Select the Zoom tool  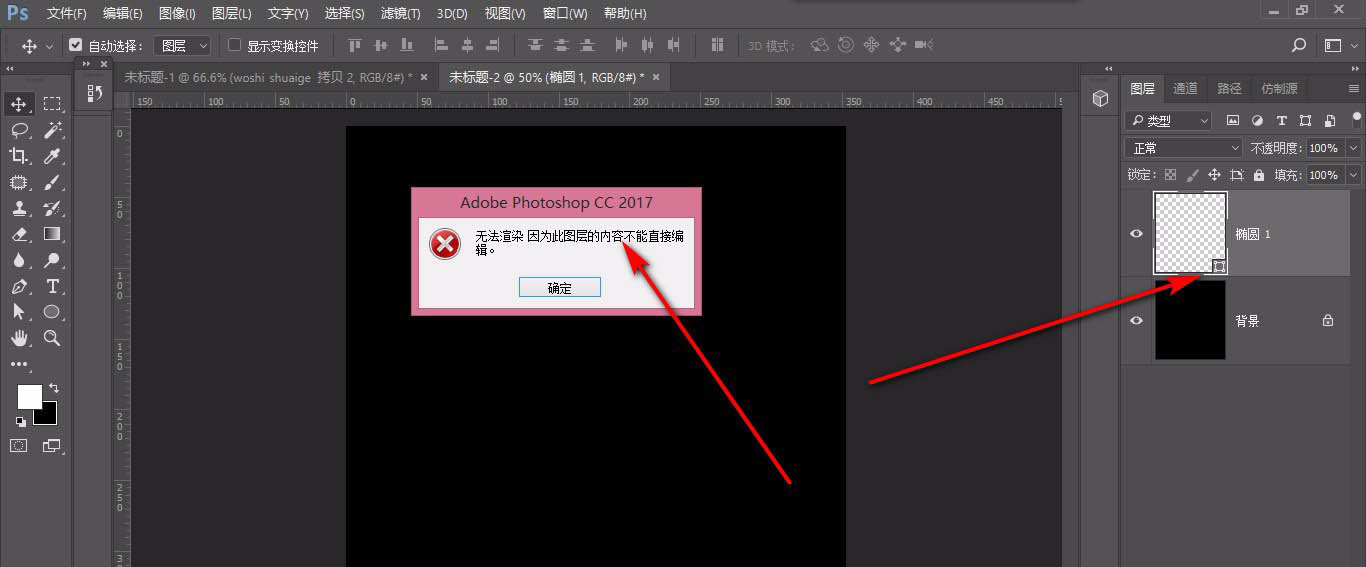point(52,338)
